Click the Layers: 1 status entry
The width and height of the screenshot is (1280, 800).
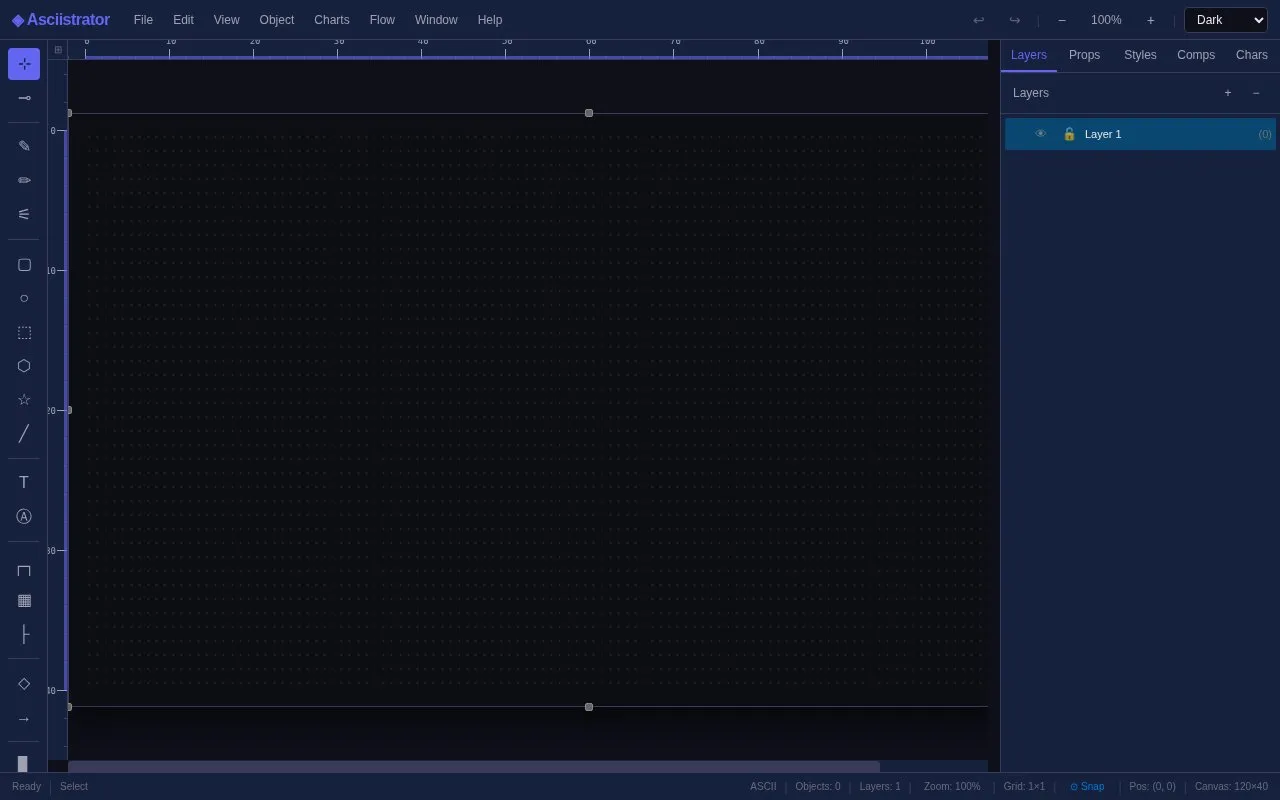click(880, 787)
